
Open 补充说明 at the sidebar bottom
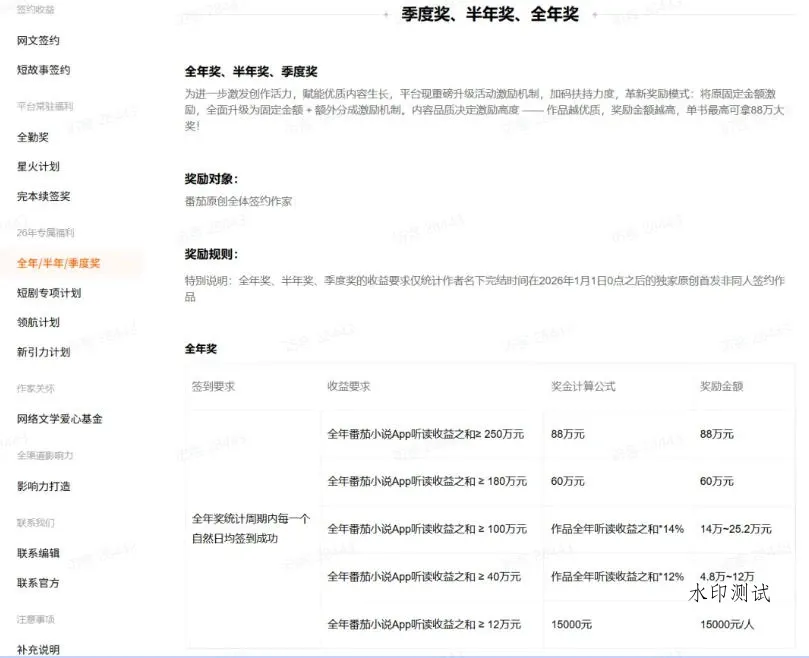(38, 650)
